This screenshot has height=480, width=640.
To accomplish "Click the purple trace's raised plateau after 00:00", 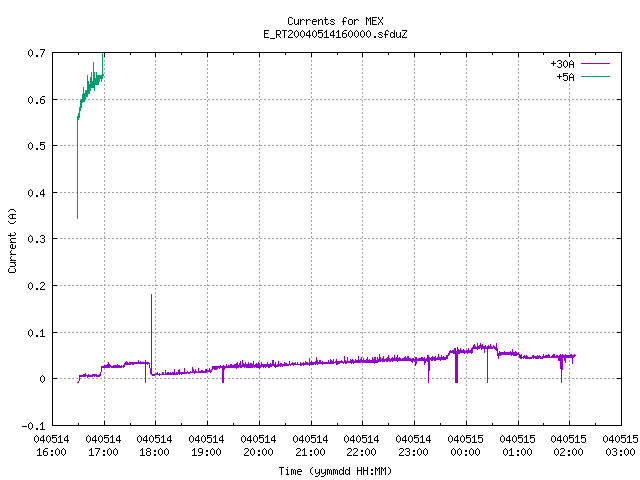I will click(x=485, y=347).
